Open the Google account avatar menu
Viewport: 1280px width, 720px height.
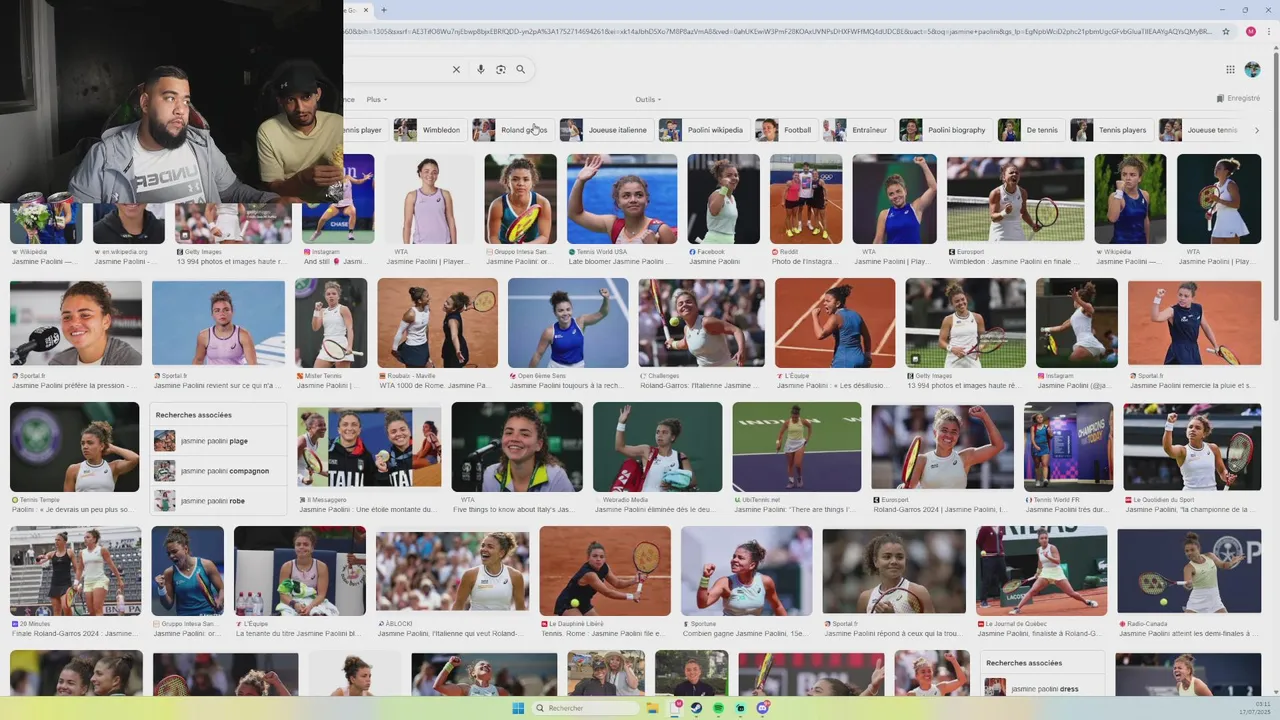click(x=1252, y=69)
